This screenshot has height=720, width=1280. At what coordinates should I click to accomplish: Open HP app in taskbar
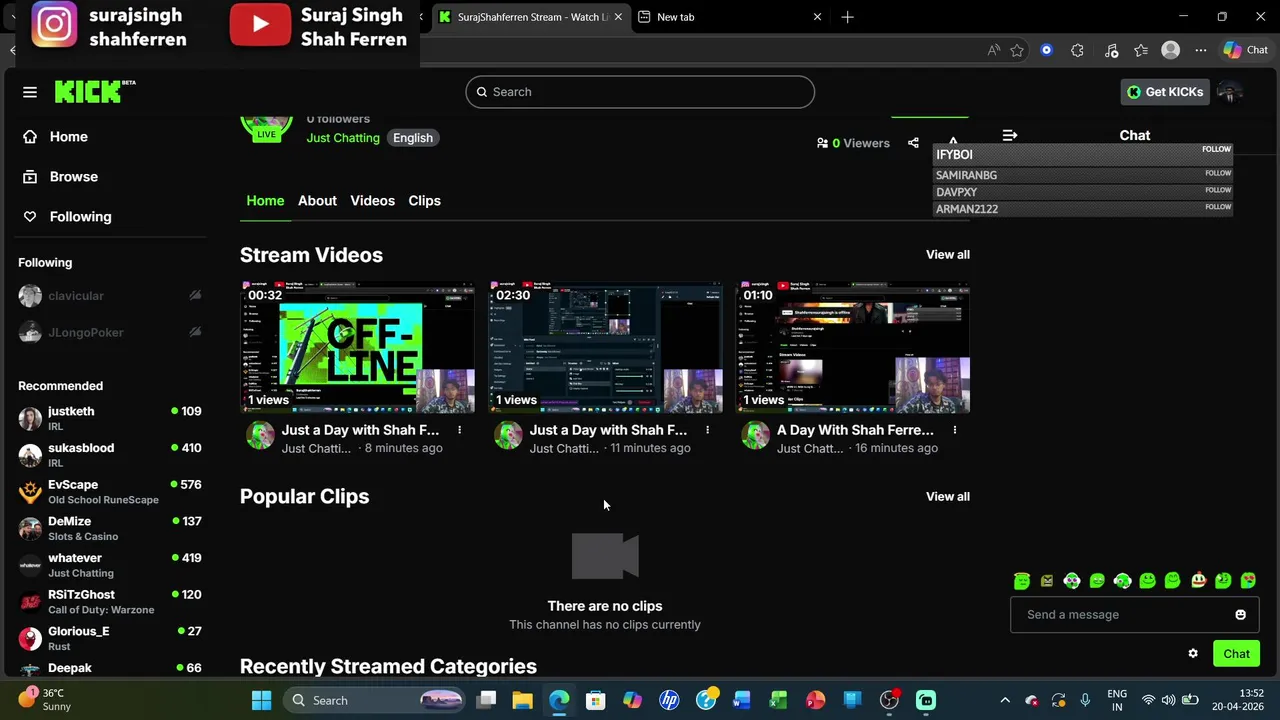click(669, 700)
